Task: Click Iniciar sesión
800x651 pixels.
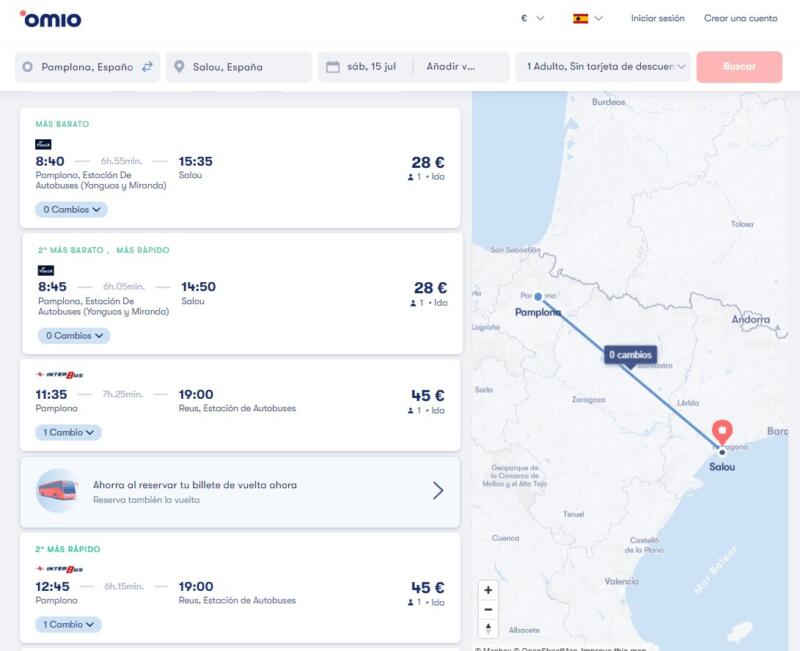Action: (657, 18)
